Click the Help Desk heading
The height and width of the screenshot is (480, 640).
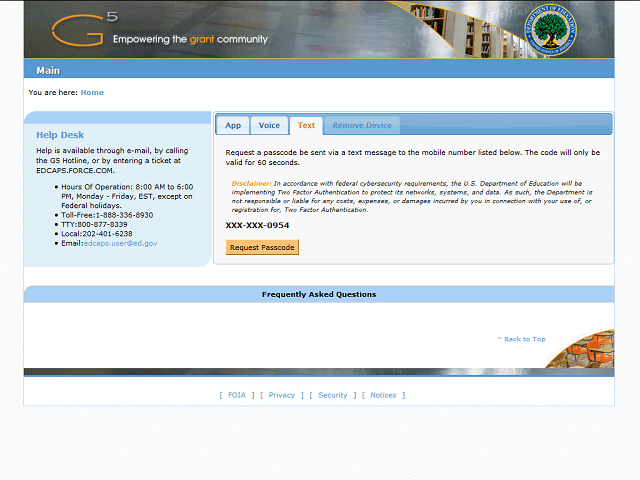point(60,135)
